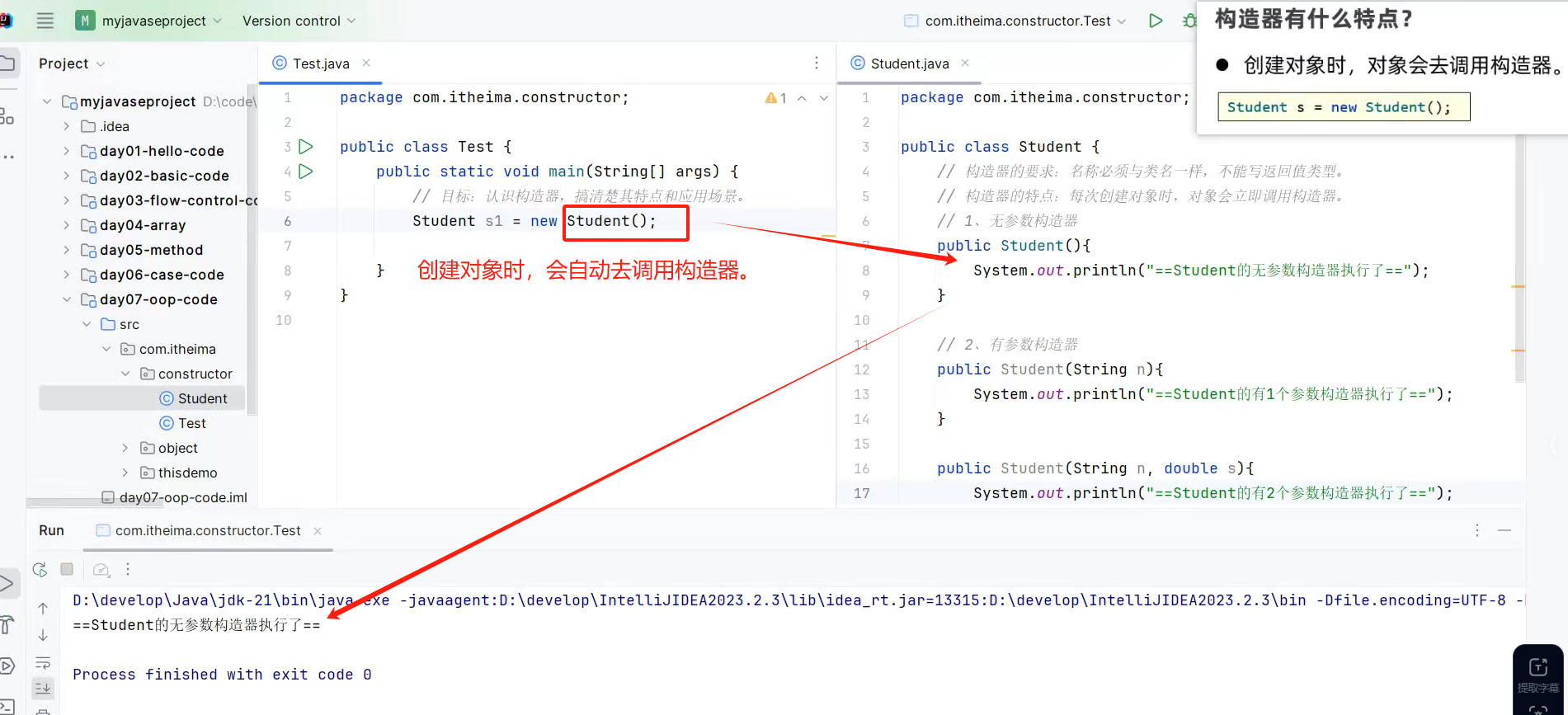Minimize the Run tool window
Screen dimensions: 1568x715
(x=1504, y=530)
